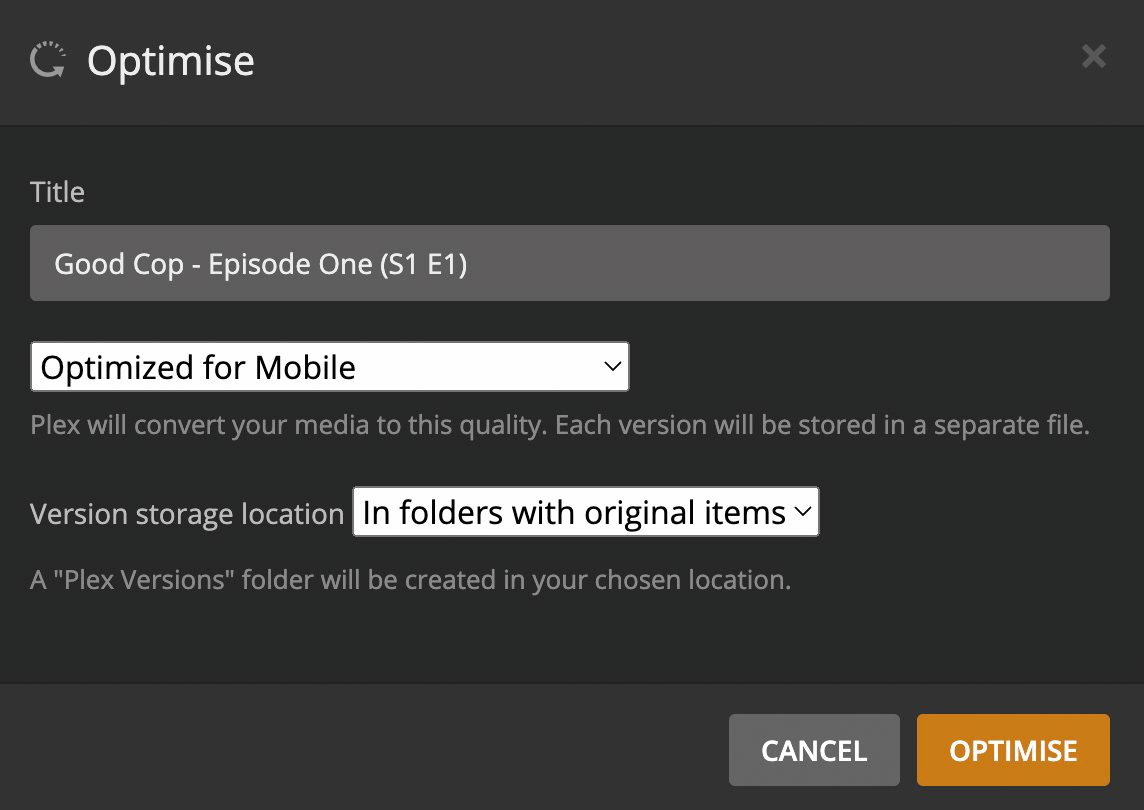Click the Good Cop - Episode One text

point(214,264)
